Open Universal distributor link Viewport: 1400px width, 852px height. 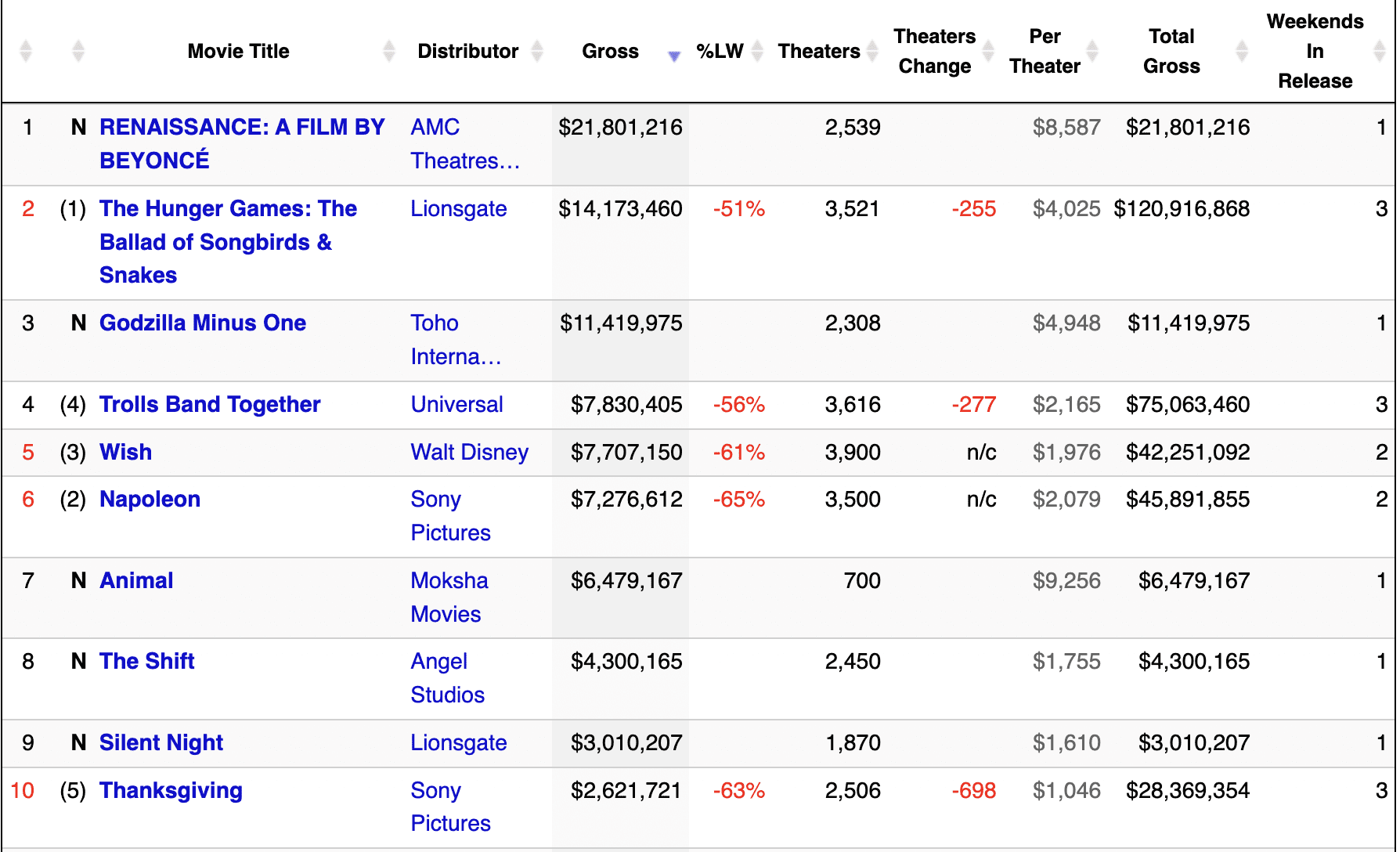point(457,404)
